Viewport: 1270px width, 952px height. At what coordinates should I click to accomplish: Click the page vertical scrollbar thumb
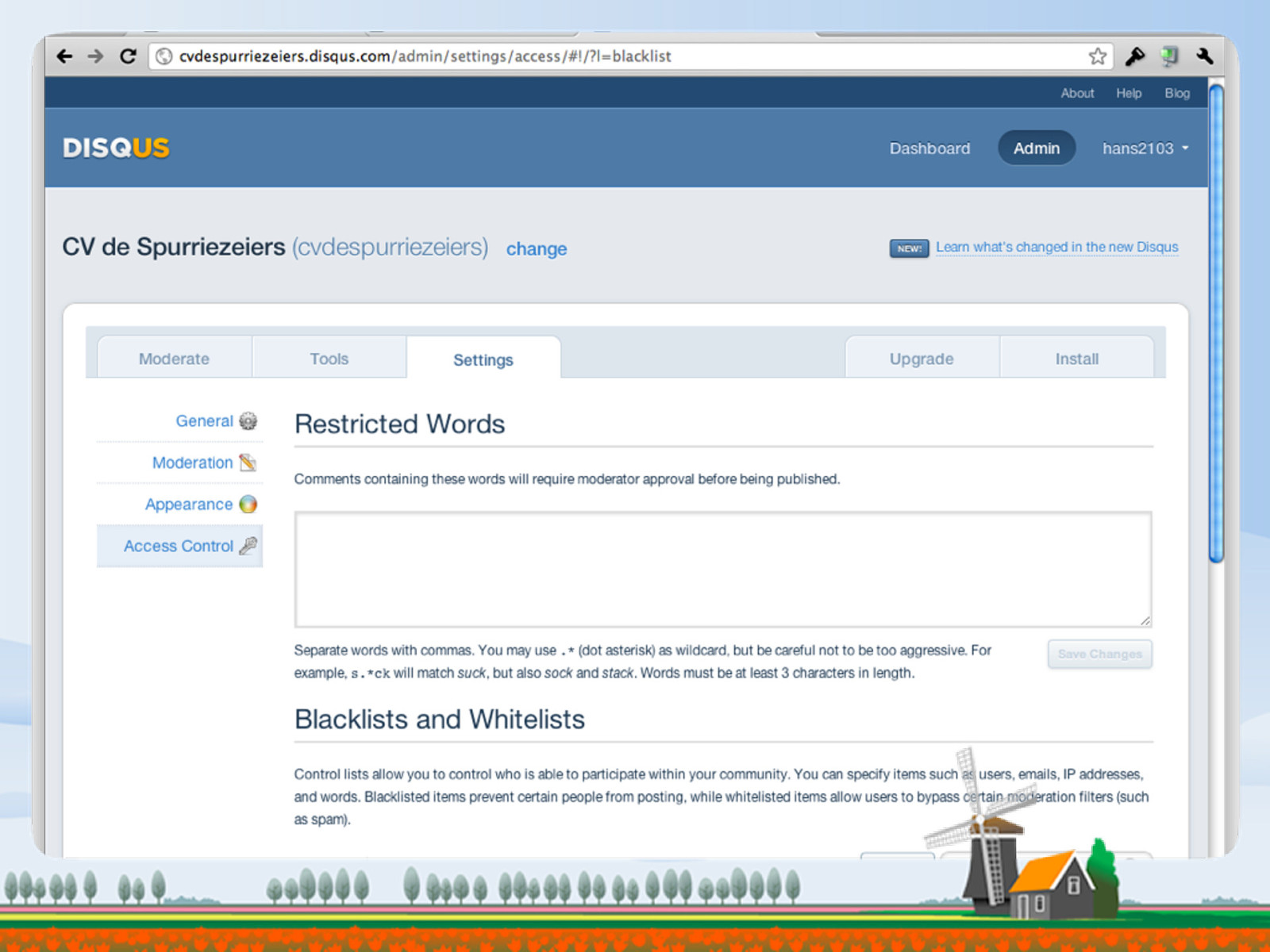pyautogui.click(x=1216, y=323)
